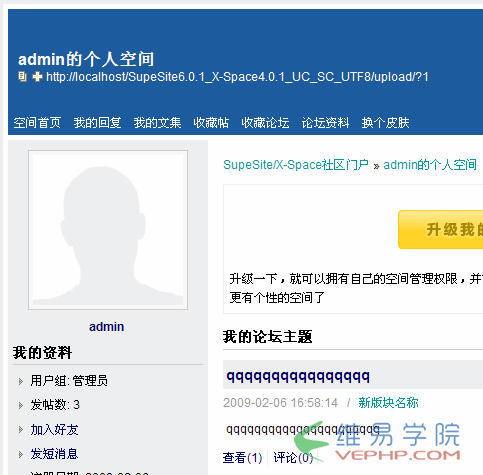The image size is (483, 475).
Task: Click the admin avatar picture
Action: point(108,230)
